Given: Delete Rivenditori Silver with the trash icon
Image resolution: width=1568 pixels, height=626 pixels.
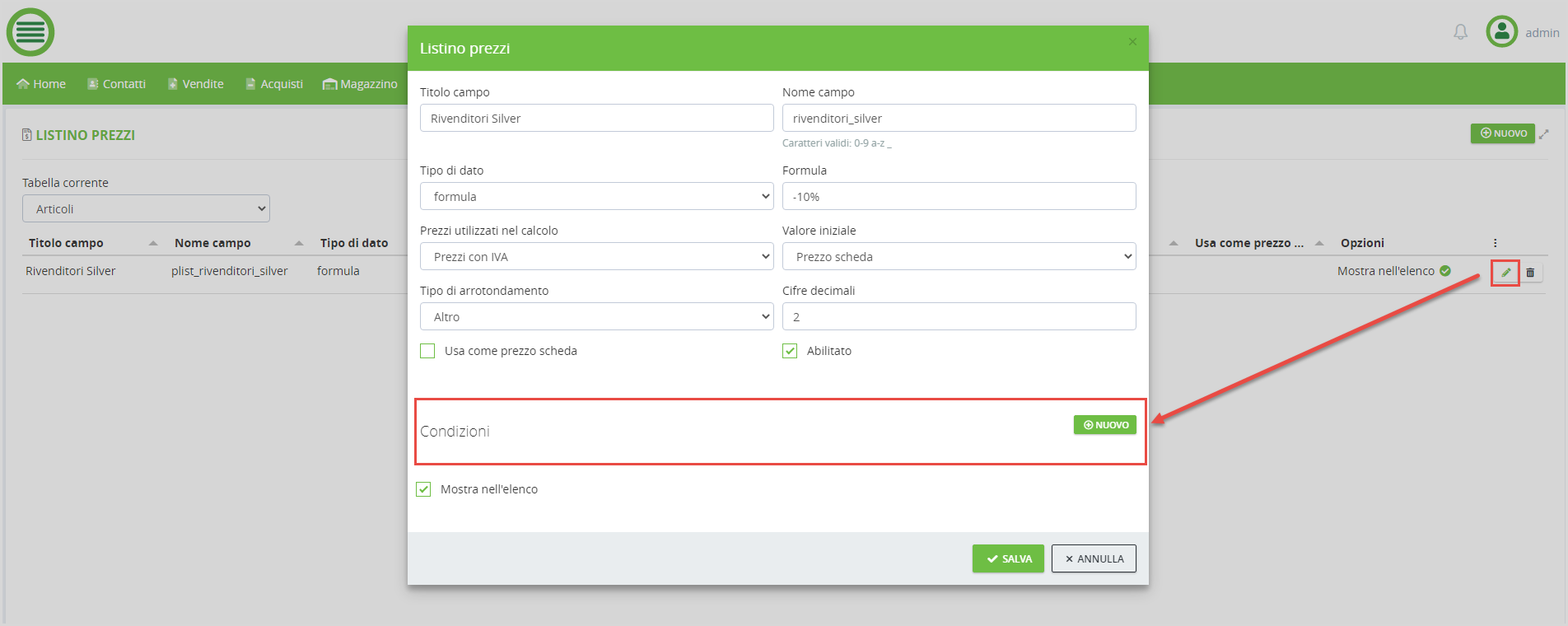Looking at the screenshot, I should click(1530, 272).
